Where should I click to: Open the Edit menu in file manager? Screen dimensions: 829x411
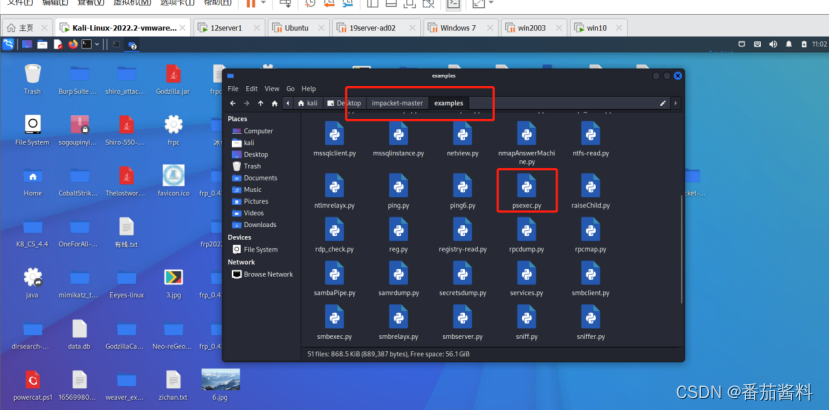coord(252,89)
